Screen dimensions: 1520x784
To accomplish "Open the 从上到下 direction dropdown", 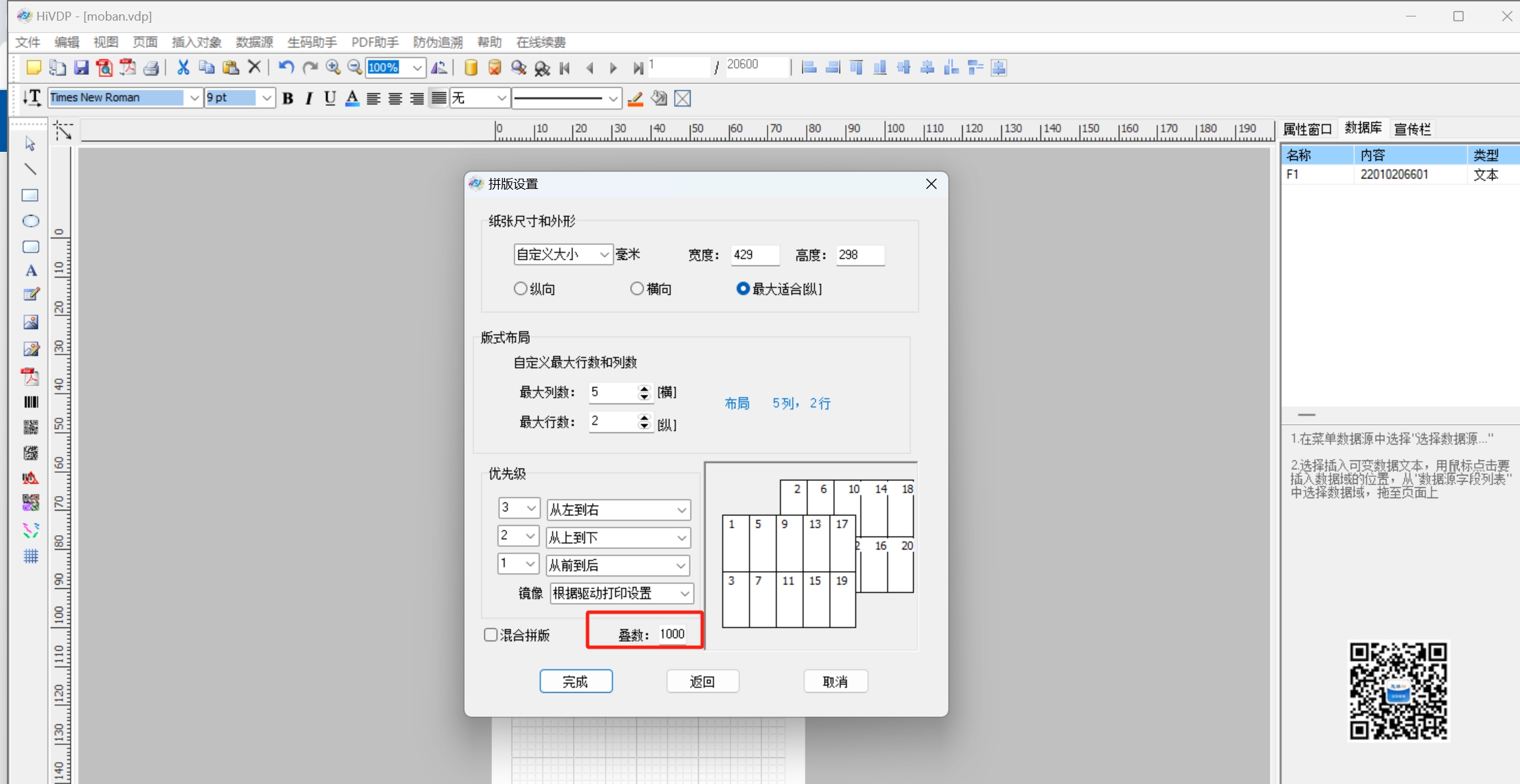I will click(618, 537).
